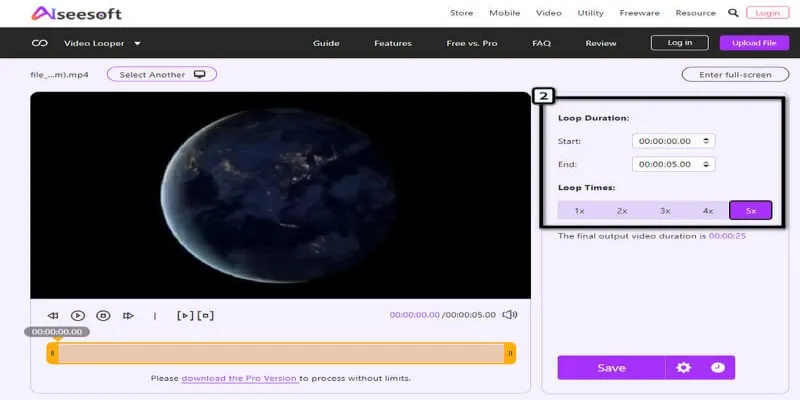Follow download the Pro Version link
The height and width of the screenshot is (400, 800).
point(240,379)
